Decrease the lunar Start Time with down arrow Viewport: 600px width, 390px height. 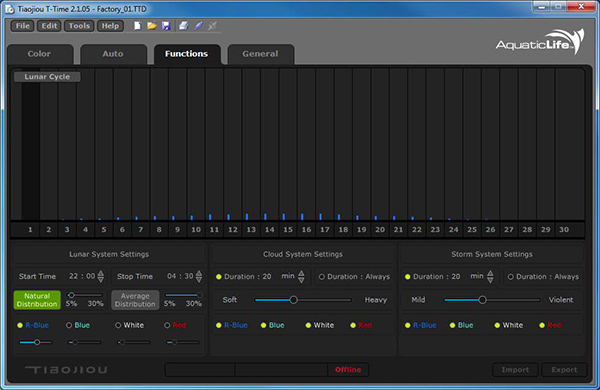[x=101, y=280]
